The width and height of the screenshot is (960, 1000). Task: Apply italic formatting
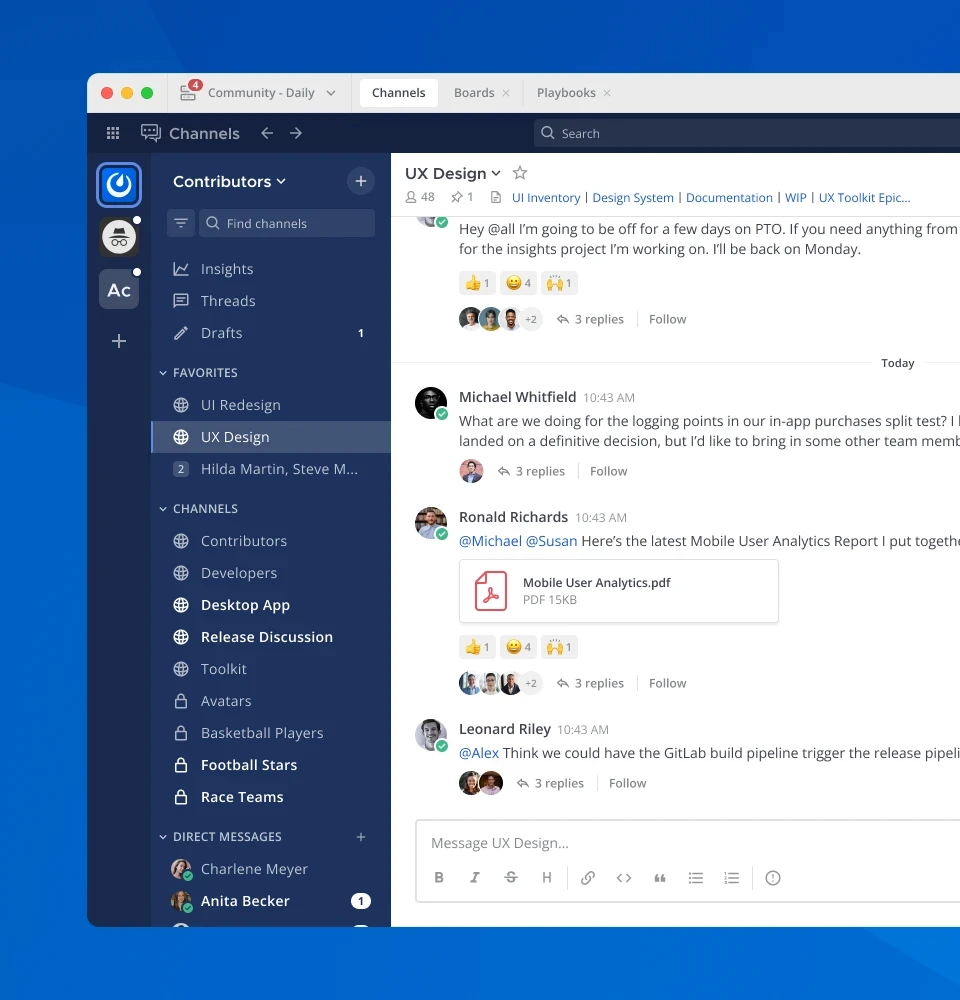click(475, 878)
